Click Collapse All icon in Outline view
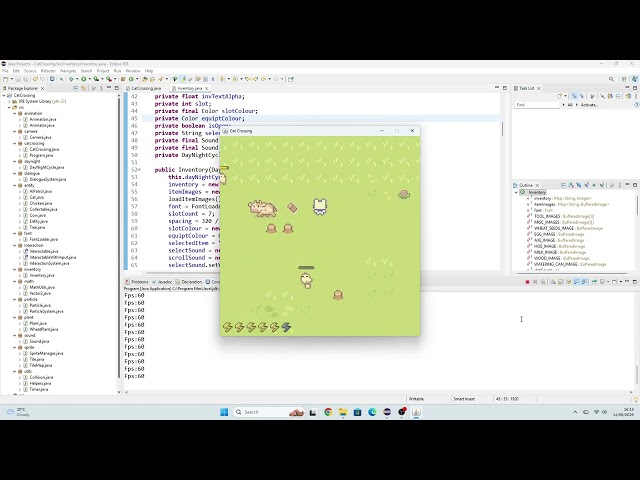 point(563,185)
